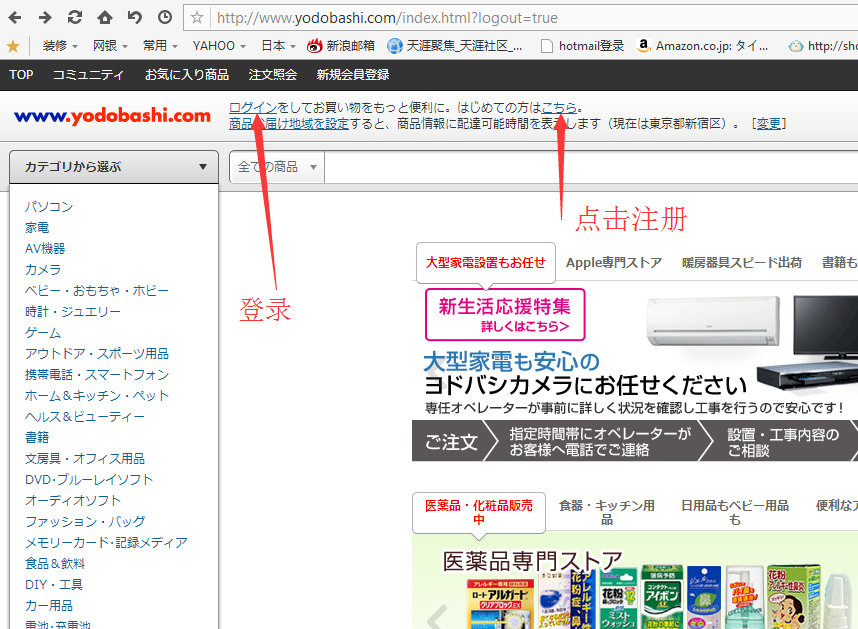Open the カテゴリから選ぶ dropdown
Viewport: 858px width, 629px height.
point(114,167)
